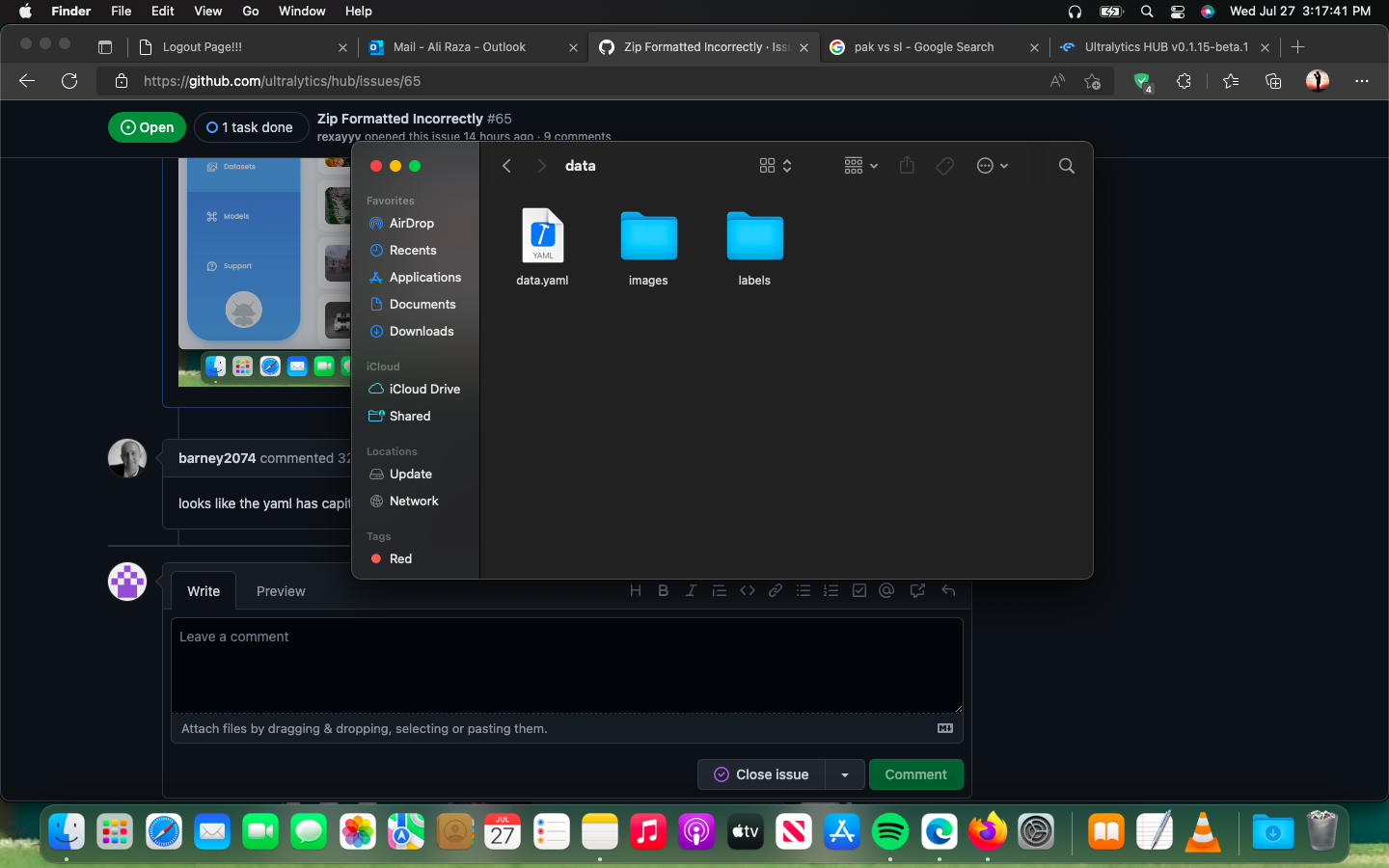Open the Close issue dropdown arrow

844,774
